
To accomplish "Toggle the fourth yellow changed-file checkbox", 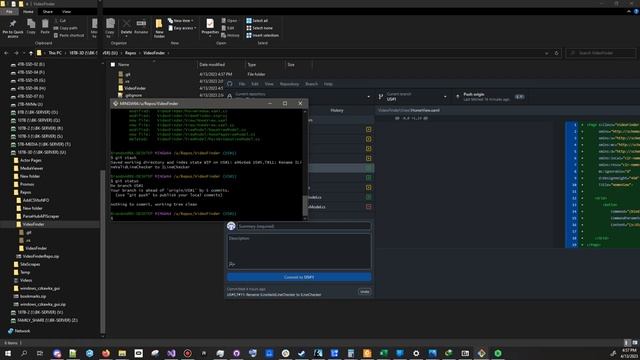I will tap(369, 158).
